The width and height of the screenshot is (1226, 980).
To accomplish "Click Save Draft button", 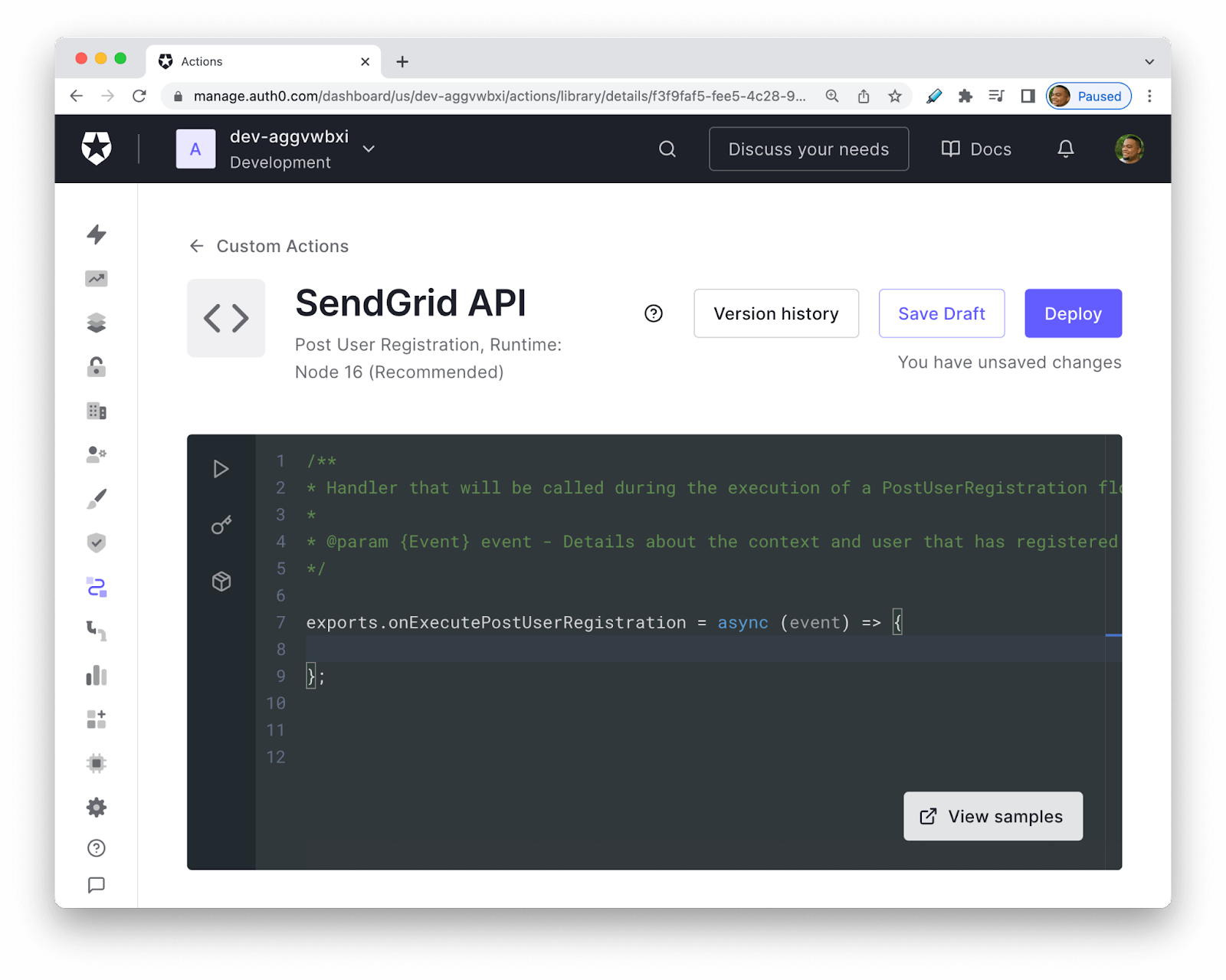I will point(942,313).
